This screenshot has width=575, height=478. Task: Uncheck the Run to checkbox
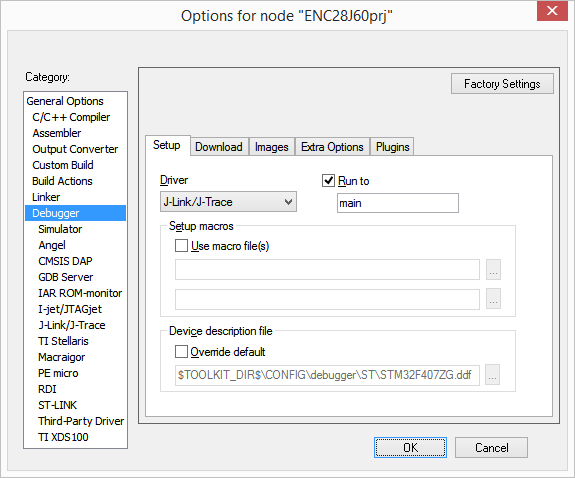click(x=328, y=180)
